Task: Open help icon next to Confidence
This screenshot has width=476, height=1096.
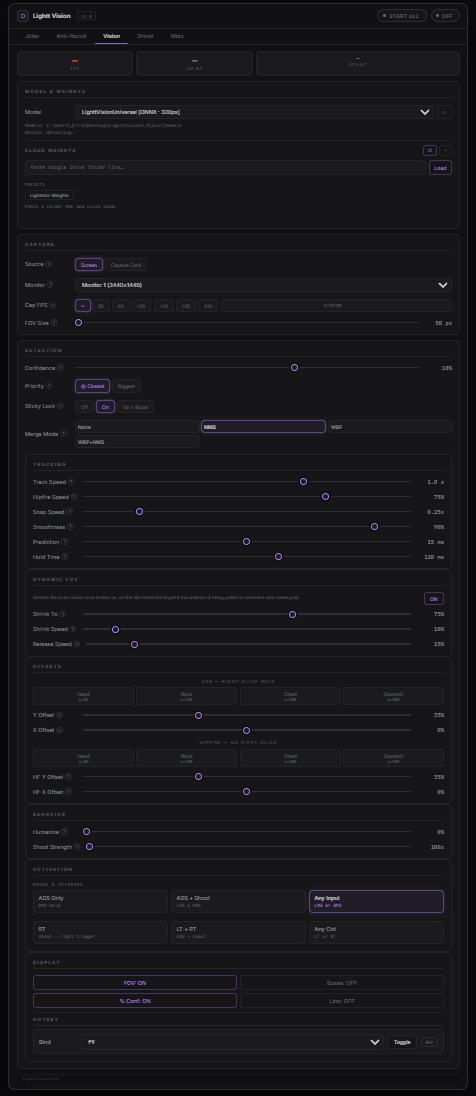Action: [x=60, y=368]
